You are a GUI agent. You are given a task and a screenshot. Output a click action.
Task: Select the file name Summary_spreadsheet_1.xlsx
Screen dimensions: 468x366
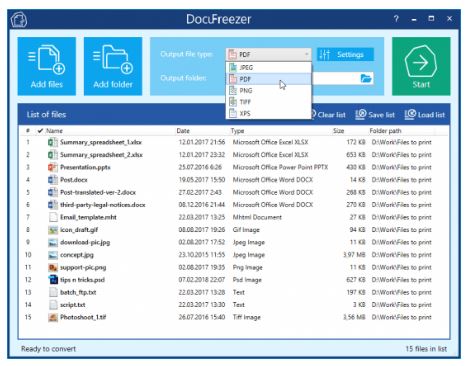click(x=101, y=142)
